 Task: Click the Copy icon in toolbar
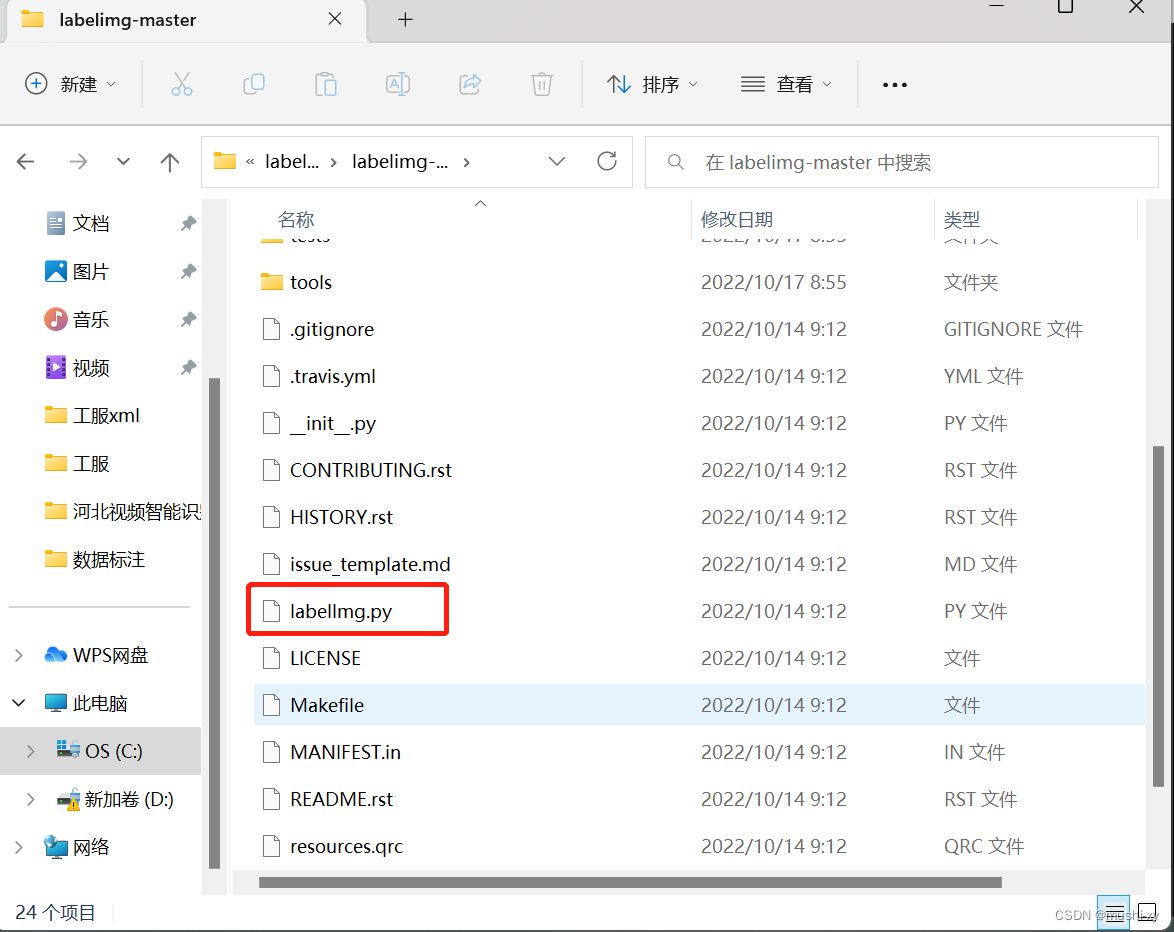[254, 85]
